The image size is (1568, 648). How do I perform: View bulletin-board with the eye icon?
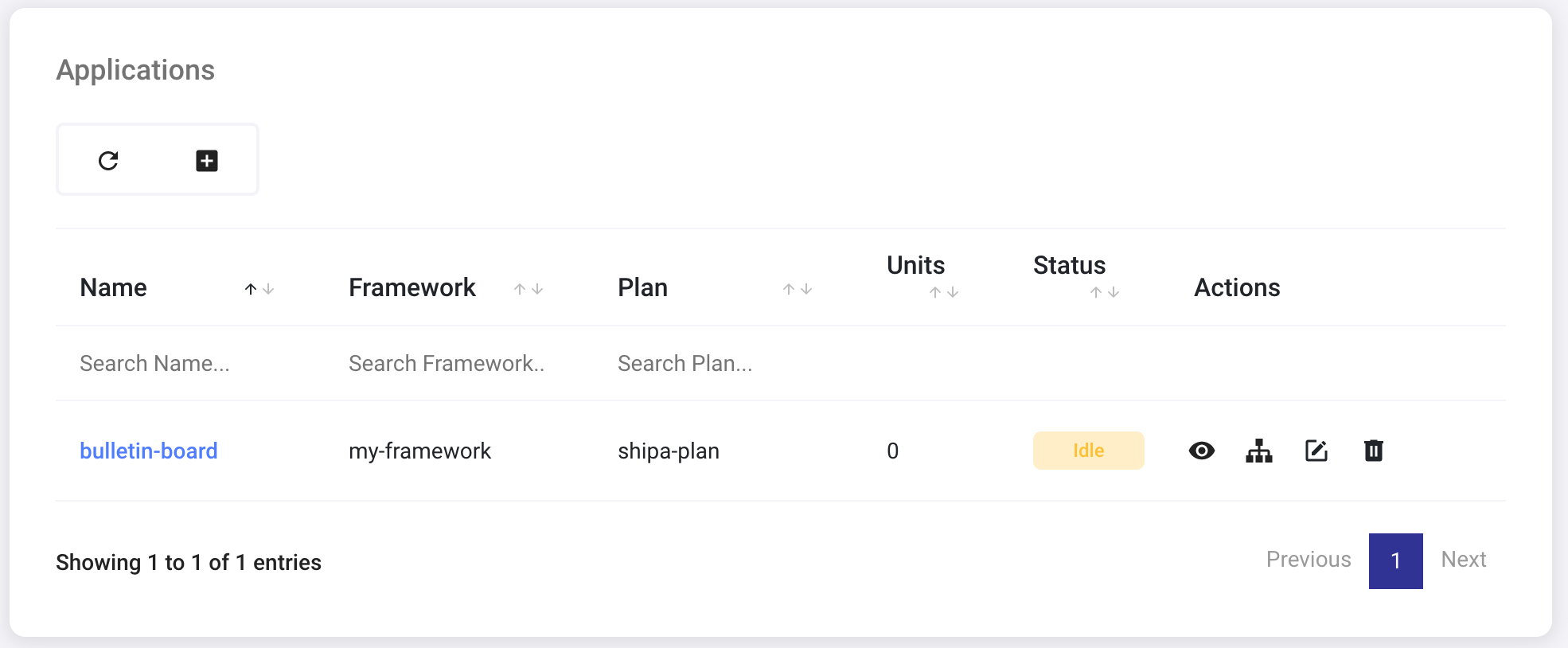[x=1201, y=451]
